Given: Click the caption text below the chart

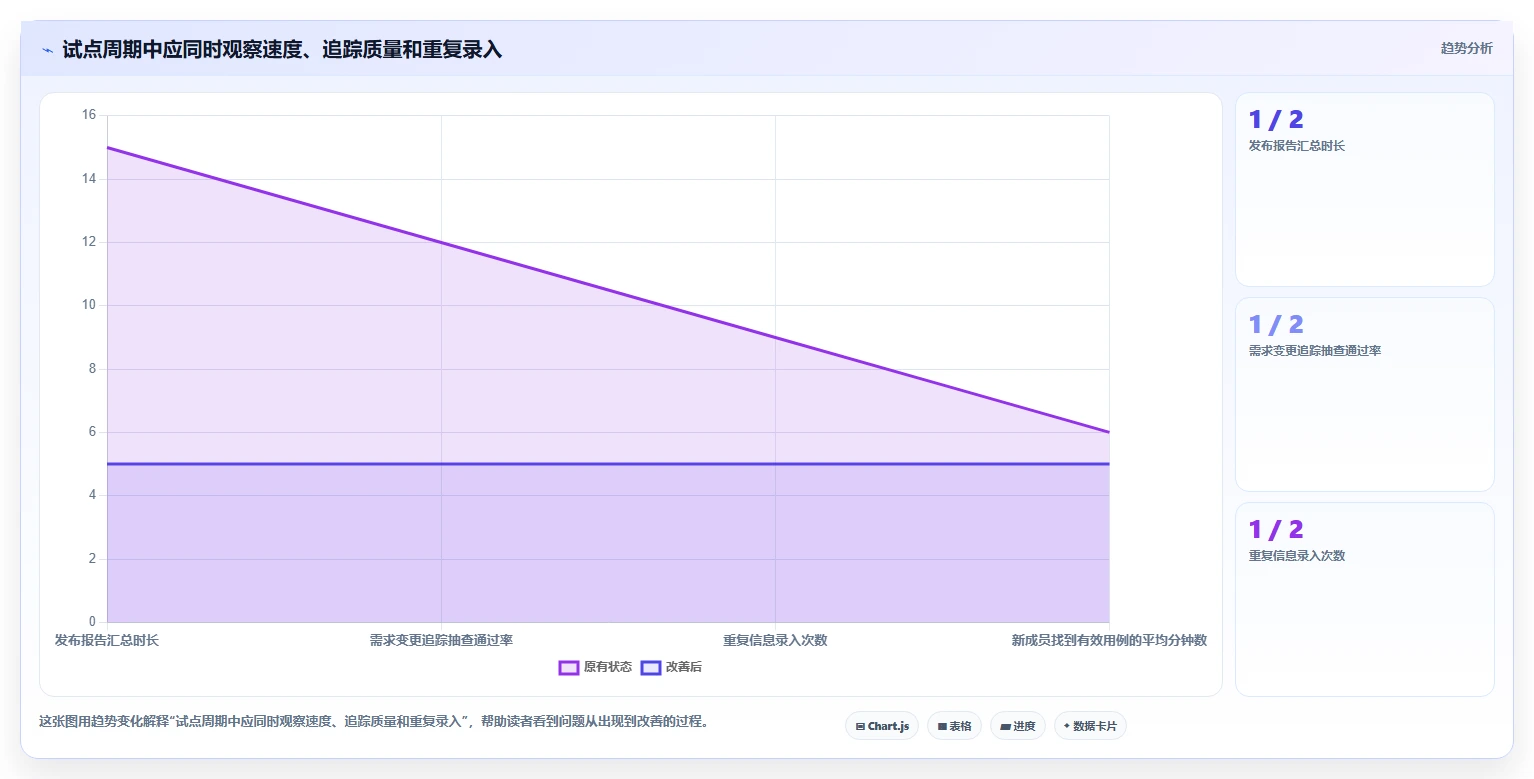Looking at the screenshot, I should point(374,721).
